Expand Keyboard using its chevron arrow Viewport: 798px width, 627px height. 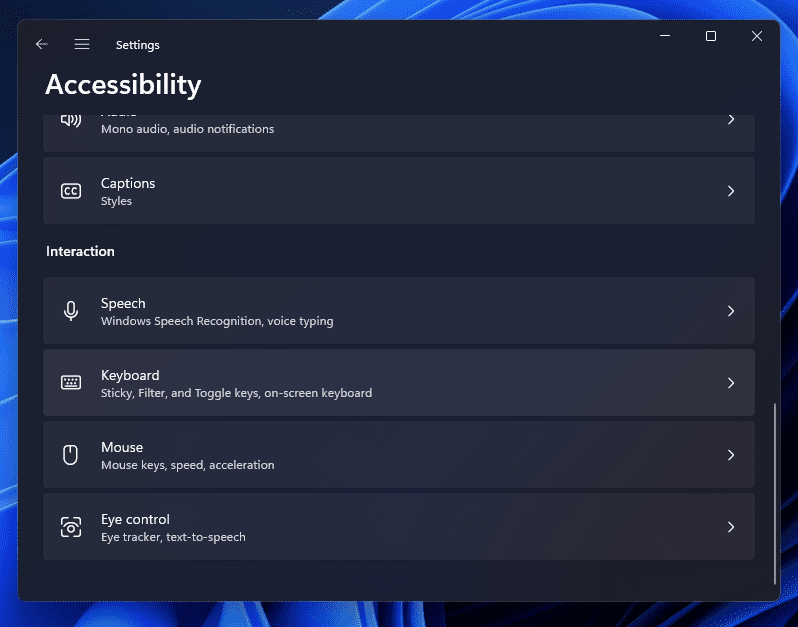click(x=731, y=383)
